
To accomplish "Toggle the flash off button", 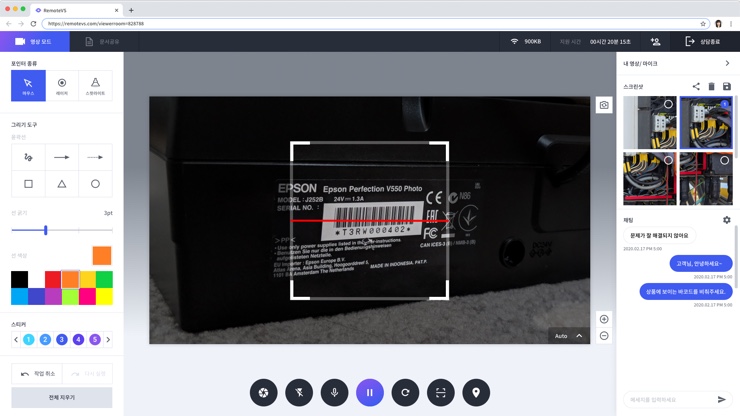I will click(x=299, y=392).
